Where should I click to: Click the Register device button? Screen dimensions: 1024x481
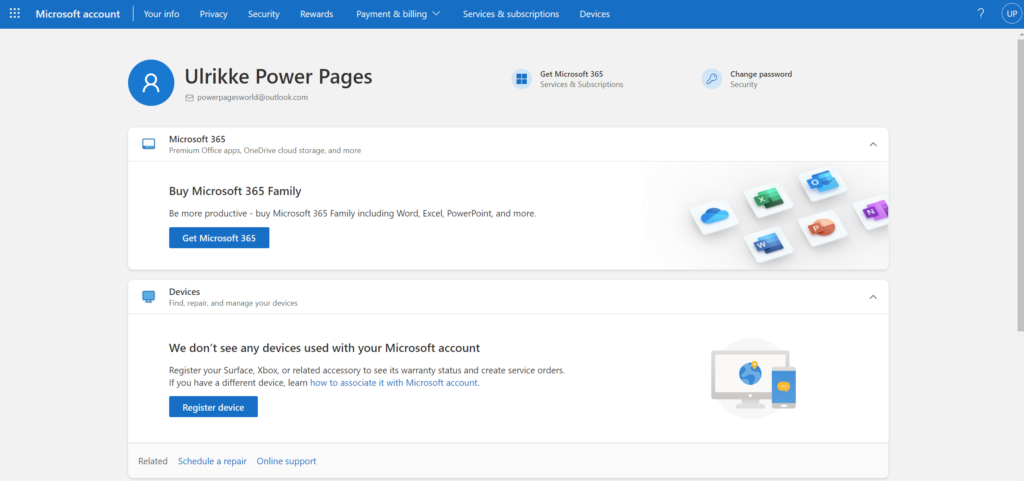pyautogui.click(x=214, y=407)
